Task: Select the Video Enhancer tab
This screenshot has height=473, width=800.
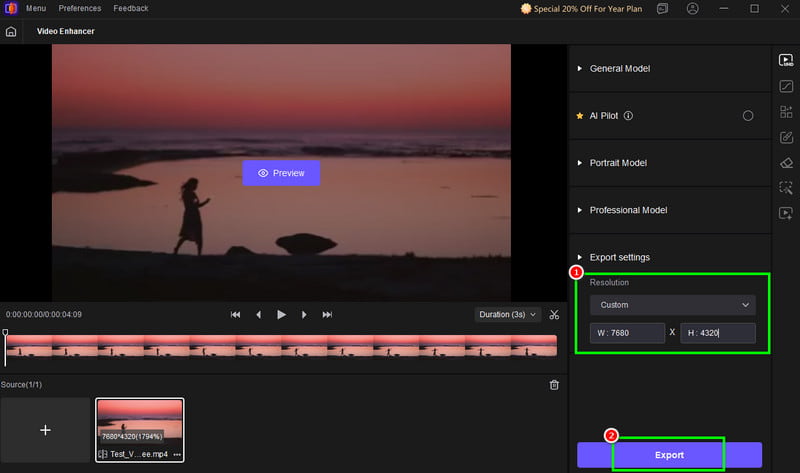Action: tap(65, 32)
